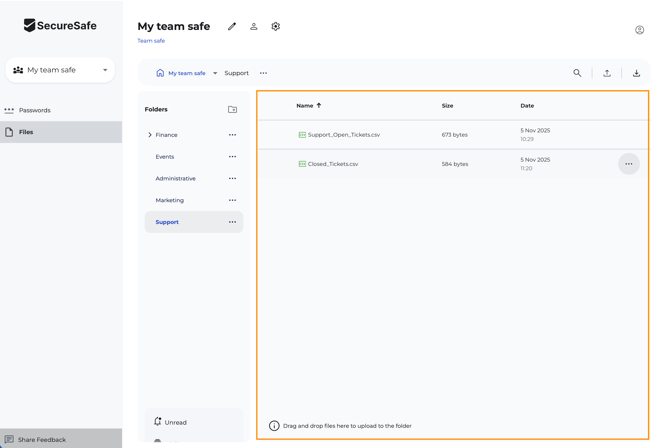Go to home icon in breadcrumb
Viewport: 670px width, 448px height.
[x=160, y=73]
